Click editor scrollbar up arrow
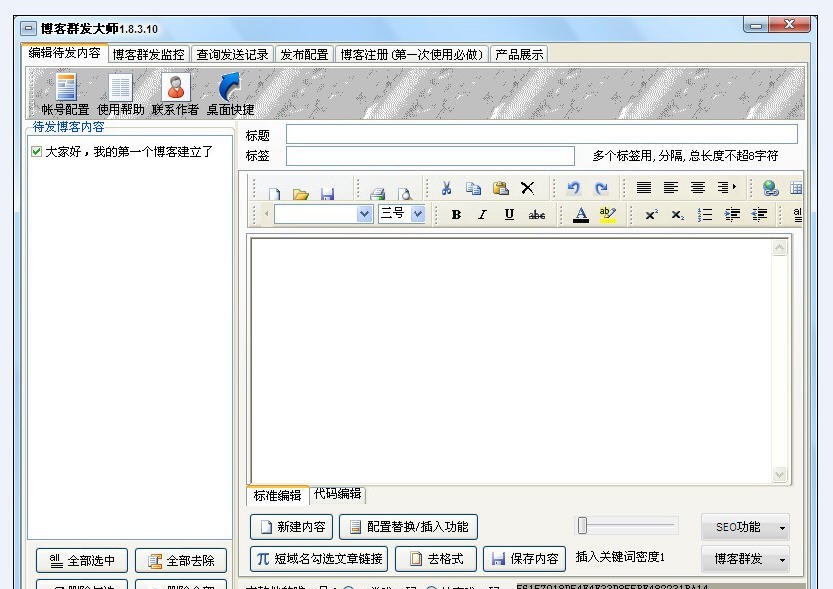833x589 pixels. (x=779, y=247)
